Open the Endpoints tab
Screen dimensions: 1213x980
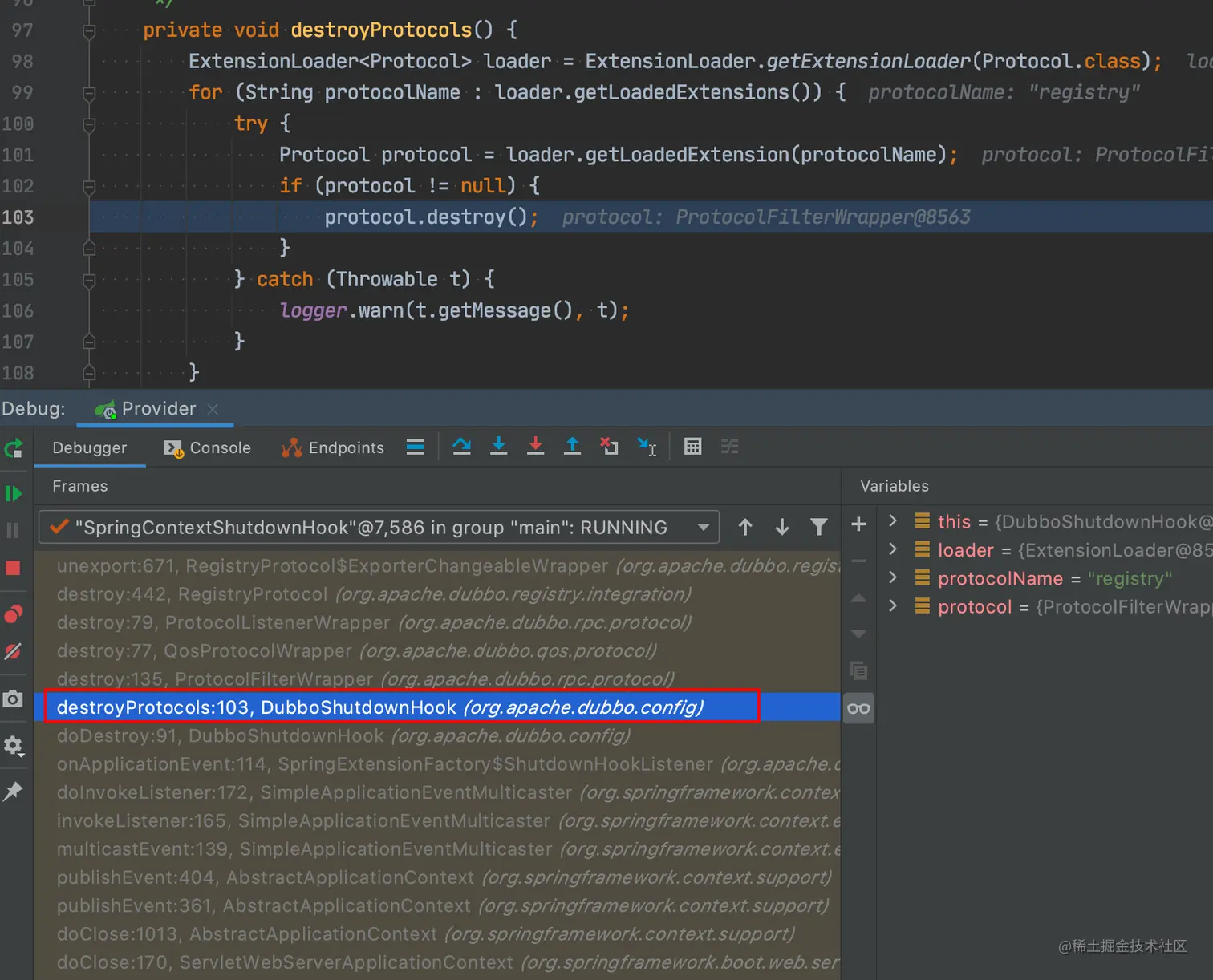pos(333,447)
